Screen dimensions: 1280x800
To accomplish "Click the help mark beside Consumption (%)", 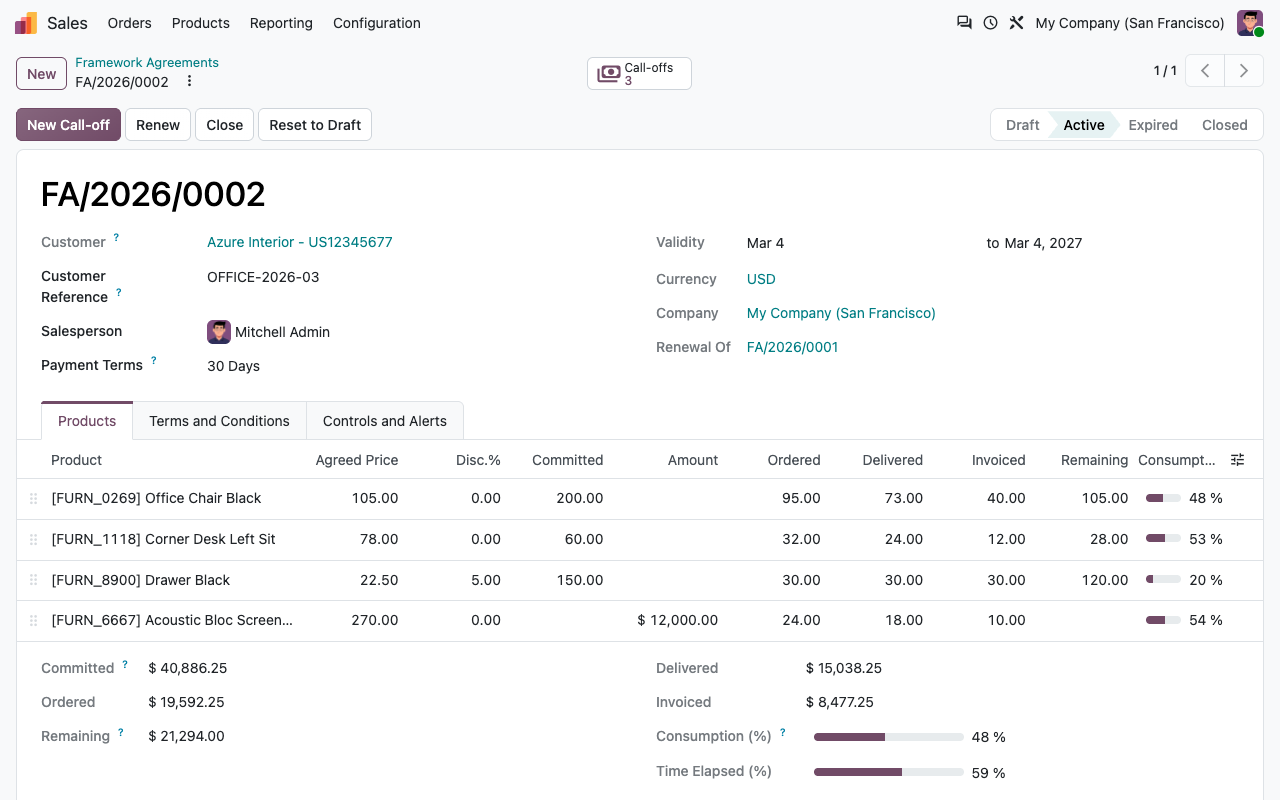I will 782,732.
